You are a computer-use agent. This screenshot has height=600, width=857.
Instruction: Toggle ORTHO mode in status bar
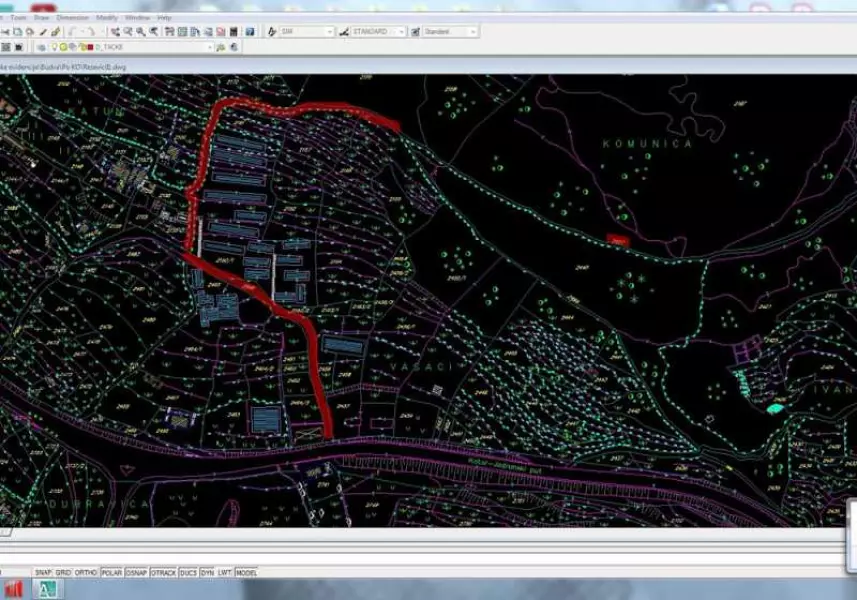coord(86,573)
